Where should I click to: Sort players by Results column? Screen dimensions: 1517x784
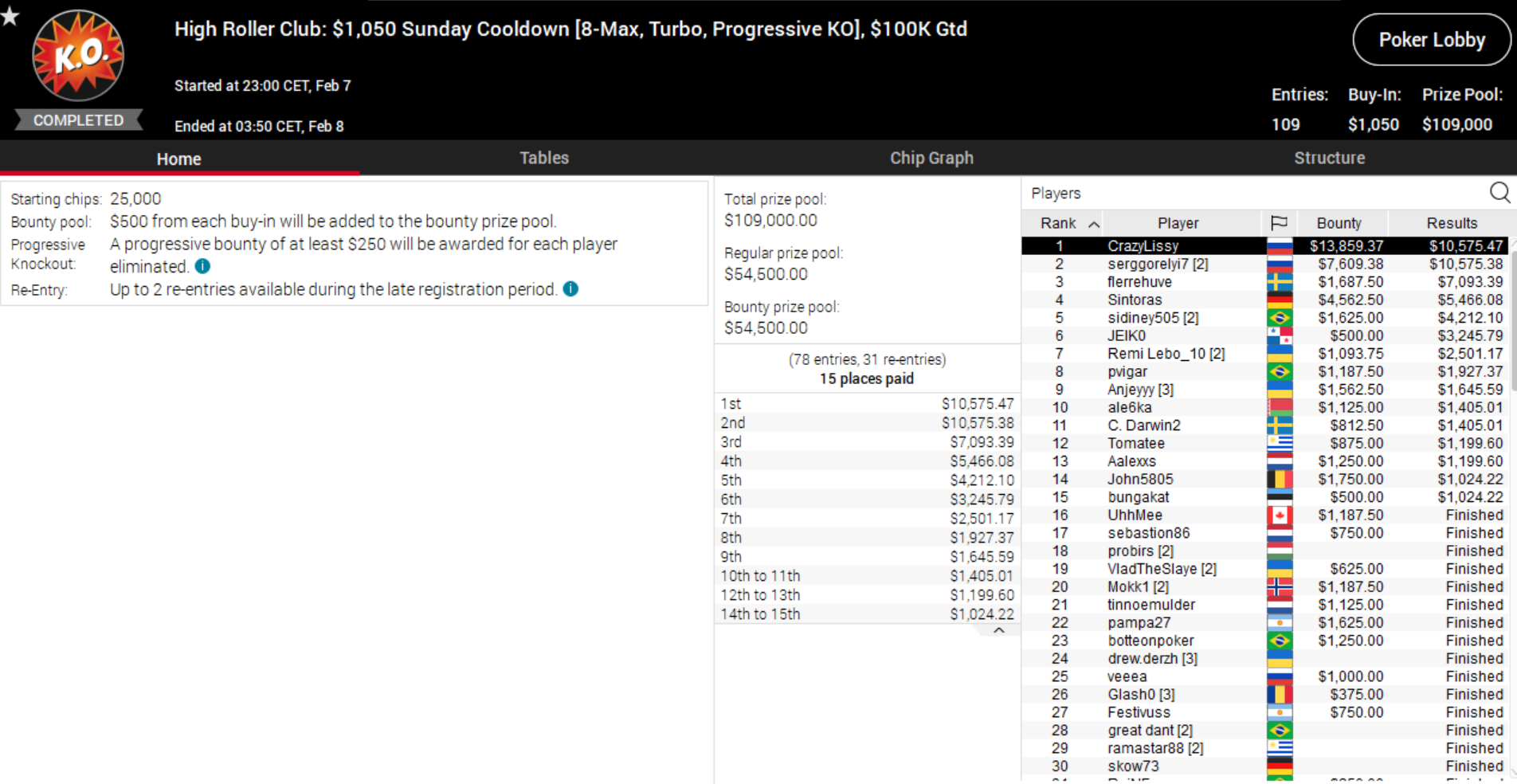(x=1451, y=223)
